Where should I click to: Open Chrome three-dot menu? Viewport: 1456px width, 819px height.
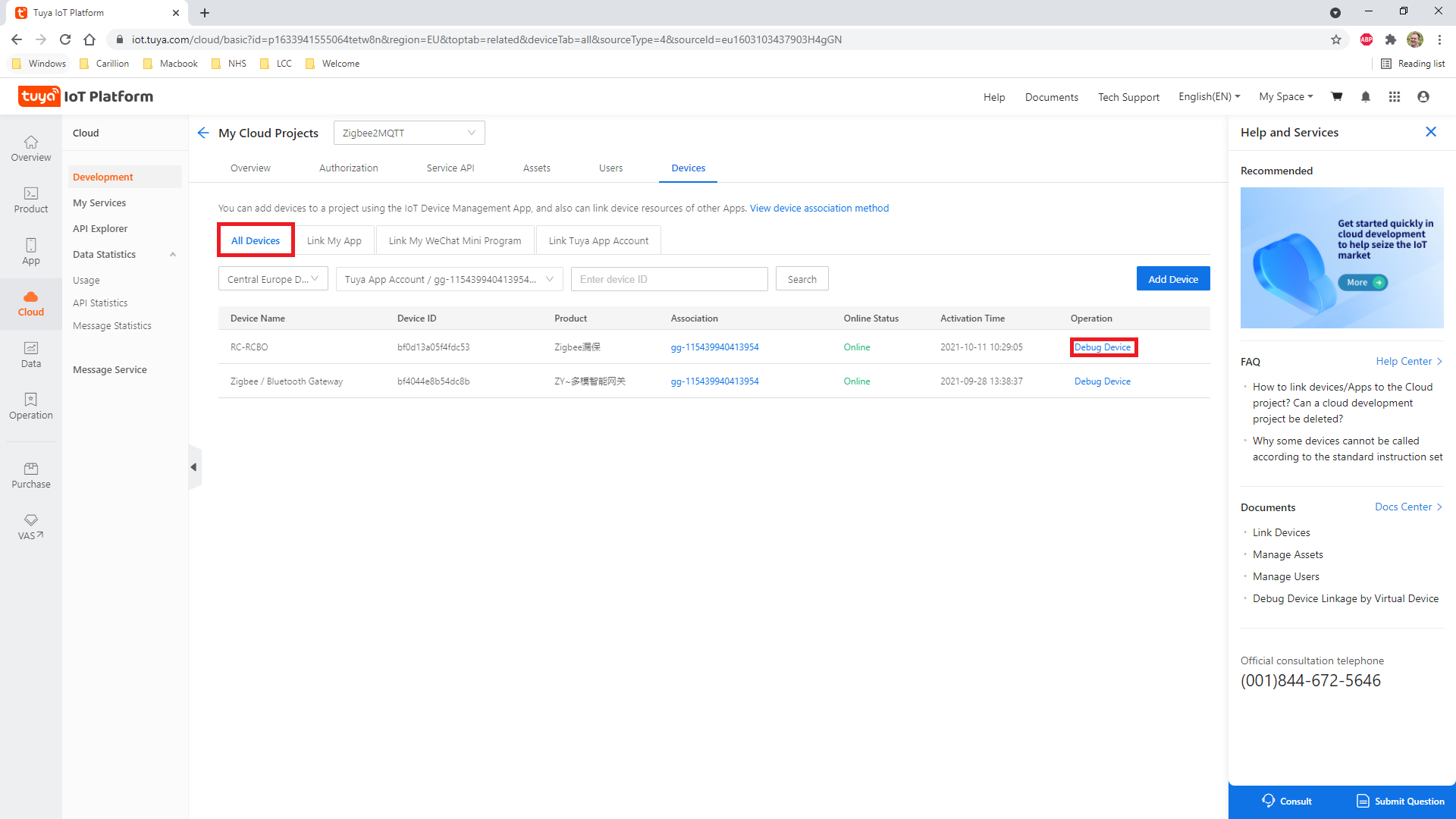click(x=1439, y=39)
